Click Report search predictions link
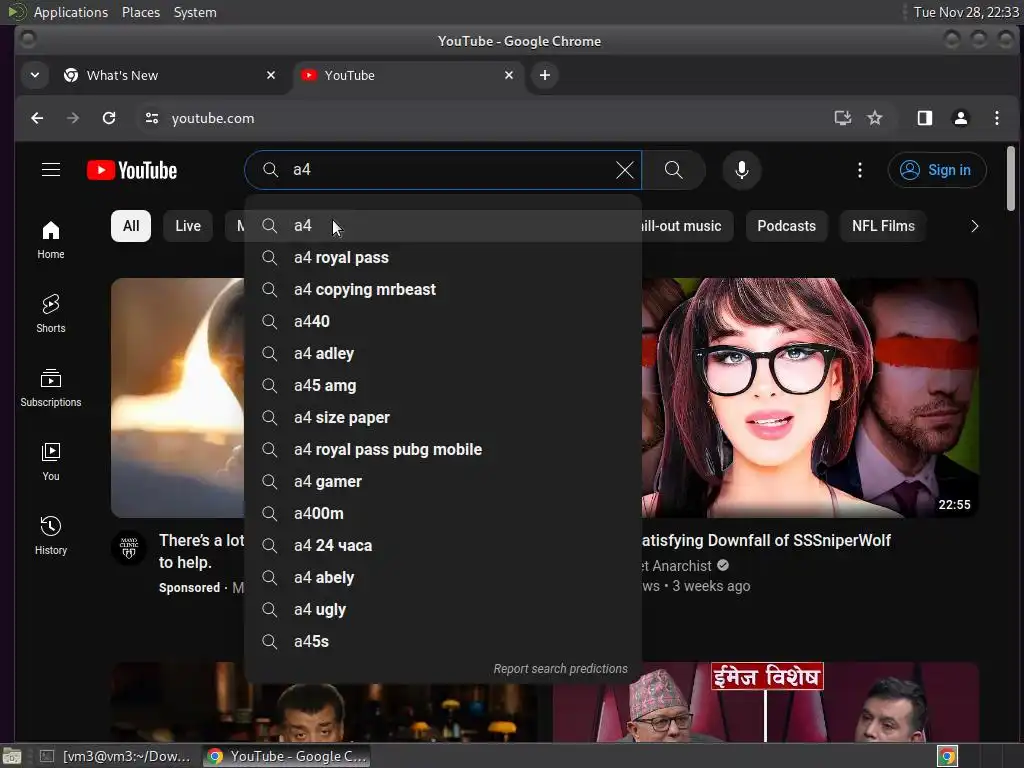This screenshot has height=768, width=1024. click(x=560, y=669)
